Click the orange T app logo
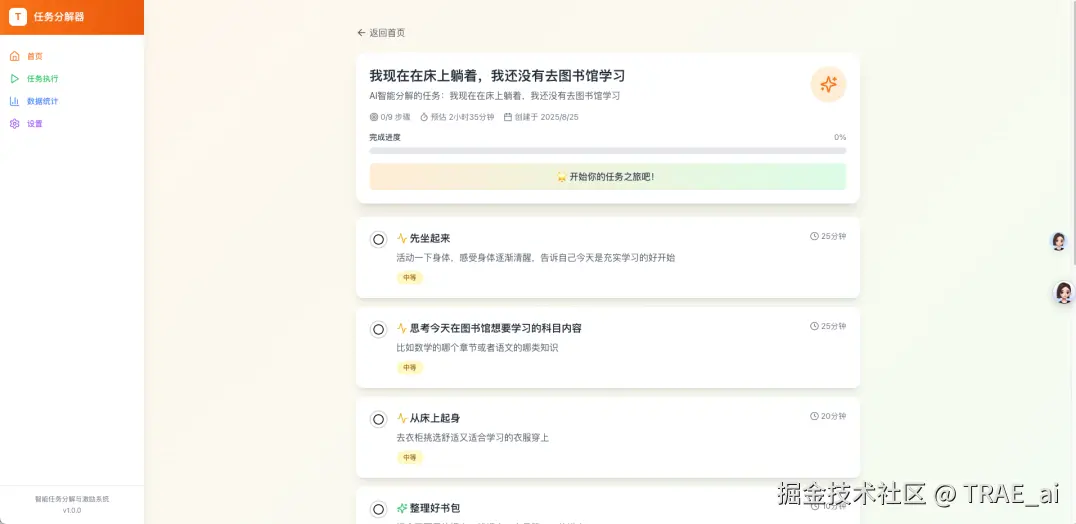Viewport: 1076px width, 524px height. [18, 16]
